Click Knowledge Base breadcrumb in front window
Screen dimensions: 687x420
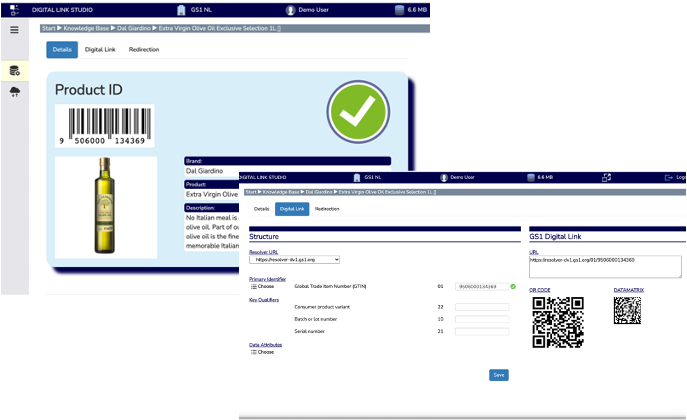point(281,192)
